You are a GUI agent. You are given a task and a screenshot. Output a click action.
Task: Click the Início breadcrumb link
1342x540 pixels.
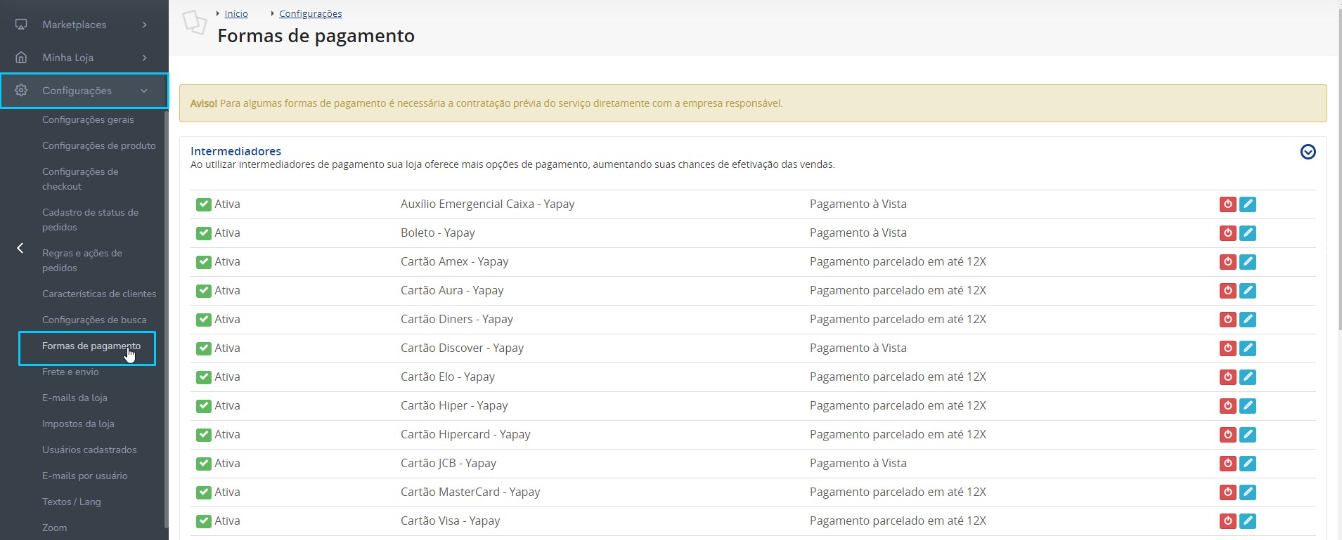click(236, 14)
